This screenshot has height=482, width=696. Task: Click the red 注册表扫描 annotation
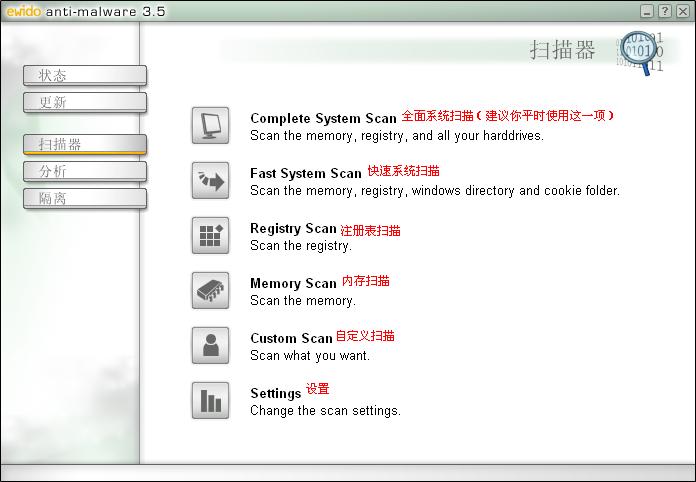click(x=370, y=230)
